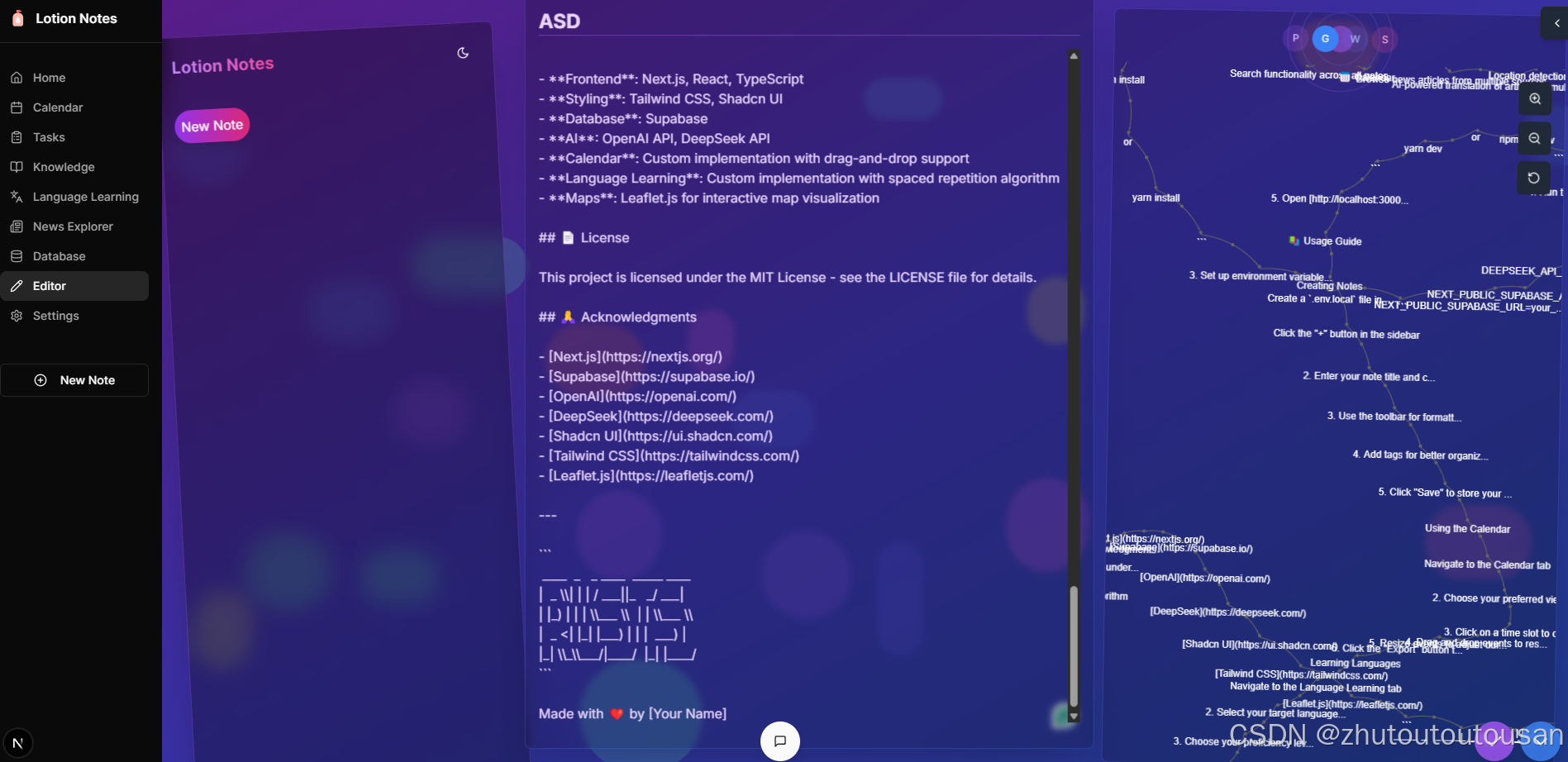This screenshot has width=1568, height=762.
Task: Click the Calendar icon in sidebar
Action: pos(17,107)
